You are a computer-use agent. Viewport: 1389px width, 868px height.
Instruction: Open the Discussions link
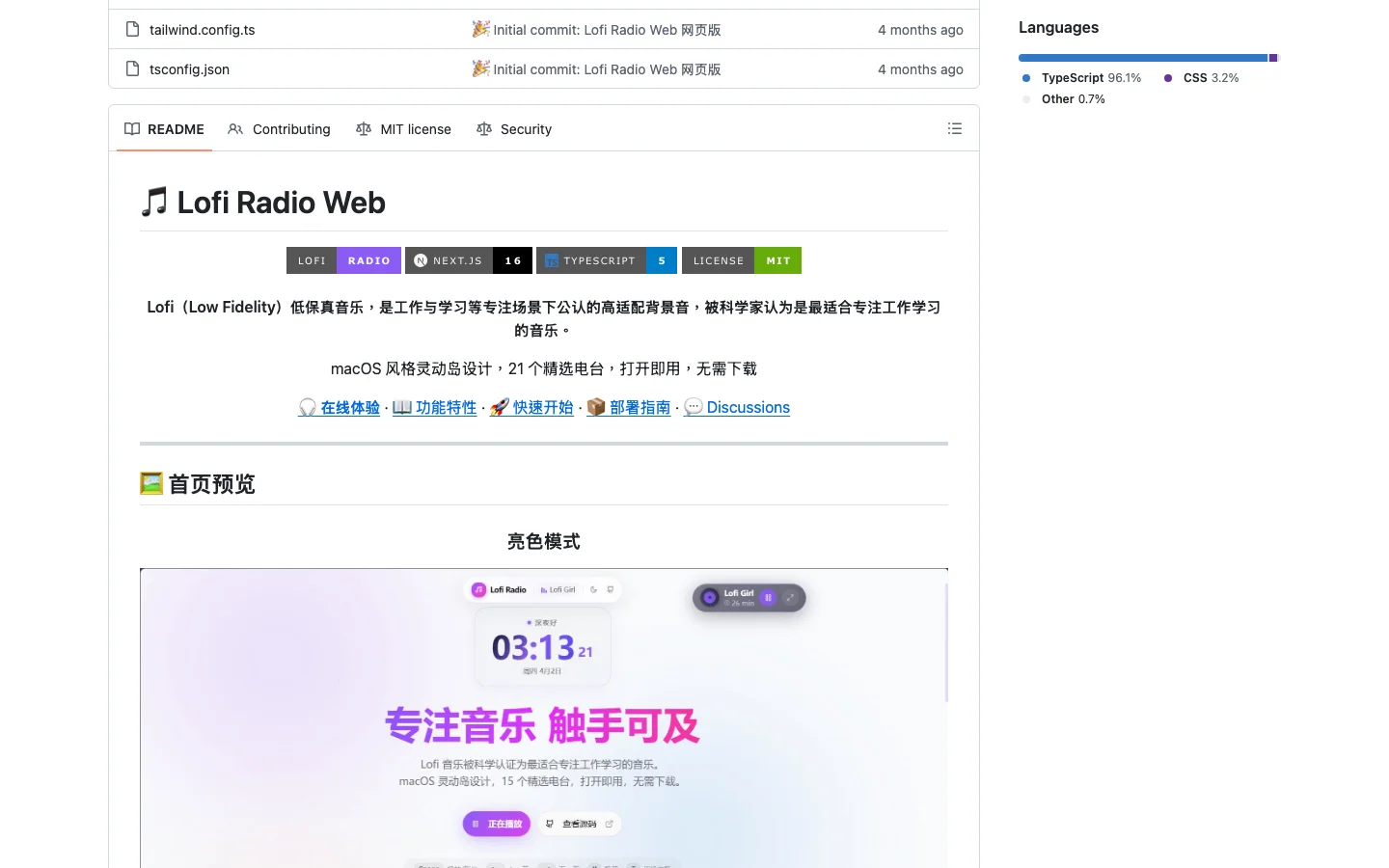(737, 407)
